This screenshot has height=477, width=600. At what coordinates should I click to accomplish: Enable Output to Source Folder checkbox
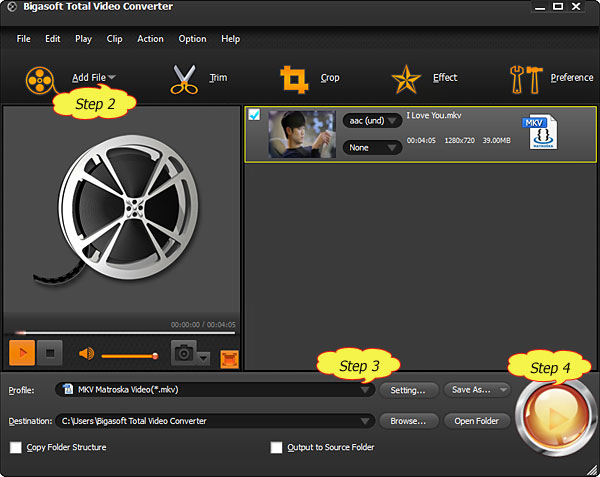pyautogui.click(x=276, y=447)
